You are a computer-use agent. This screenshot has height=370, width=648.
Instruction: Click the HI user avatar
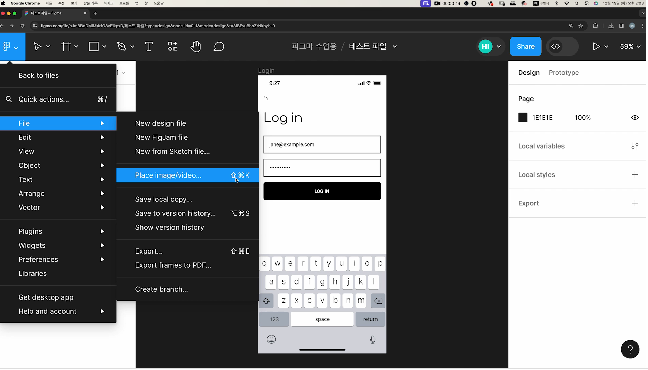pyautogui.click(x=485, y=47)
